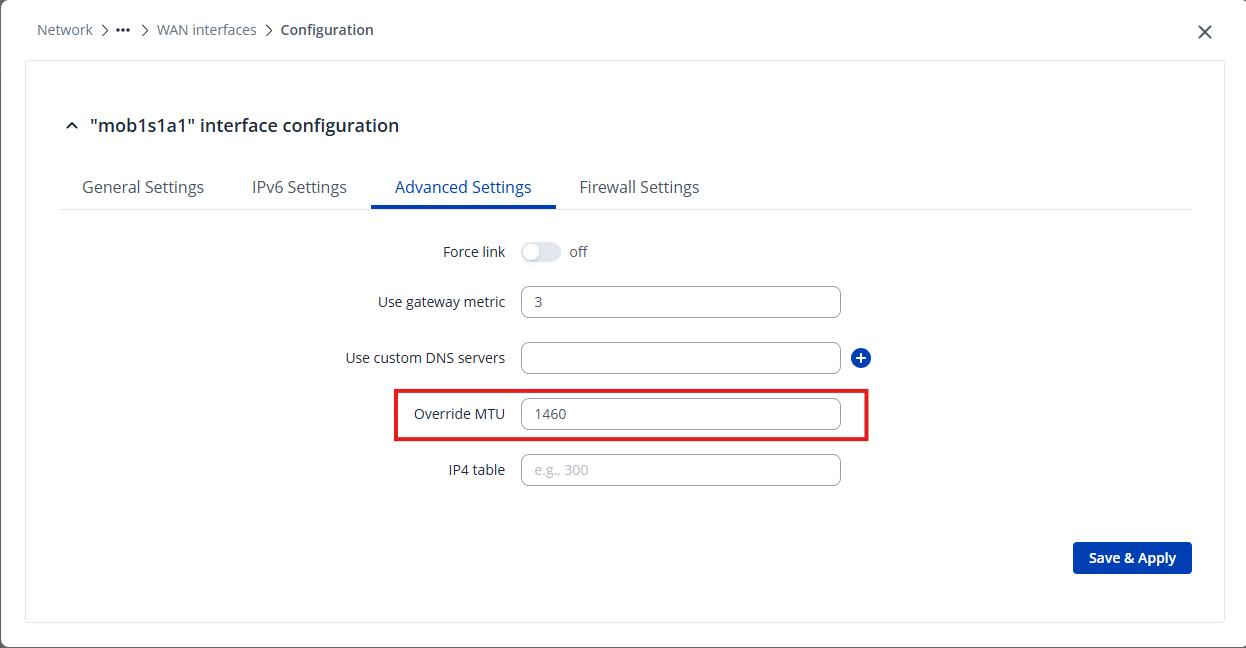Image resolution: width=1246 pixels, height=648 pixels.
Task: Focus the Use gateway metric field
Action: [680, 302]
